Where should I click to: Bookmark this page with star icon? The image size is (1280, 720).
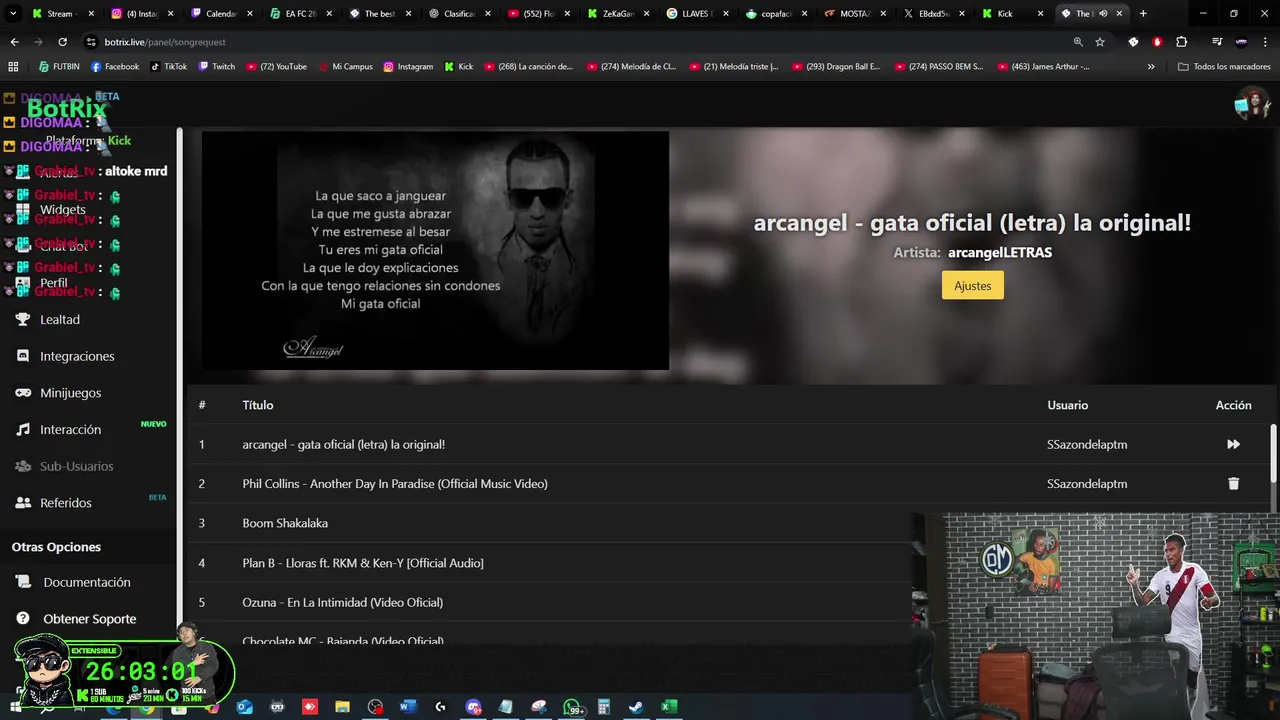1100,42
